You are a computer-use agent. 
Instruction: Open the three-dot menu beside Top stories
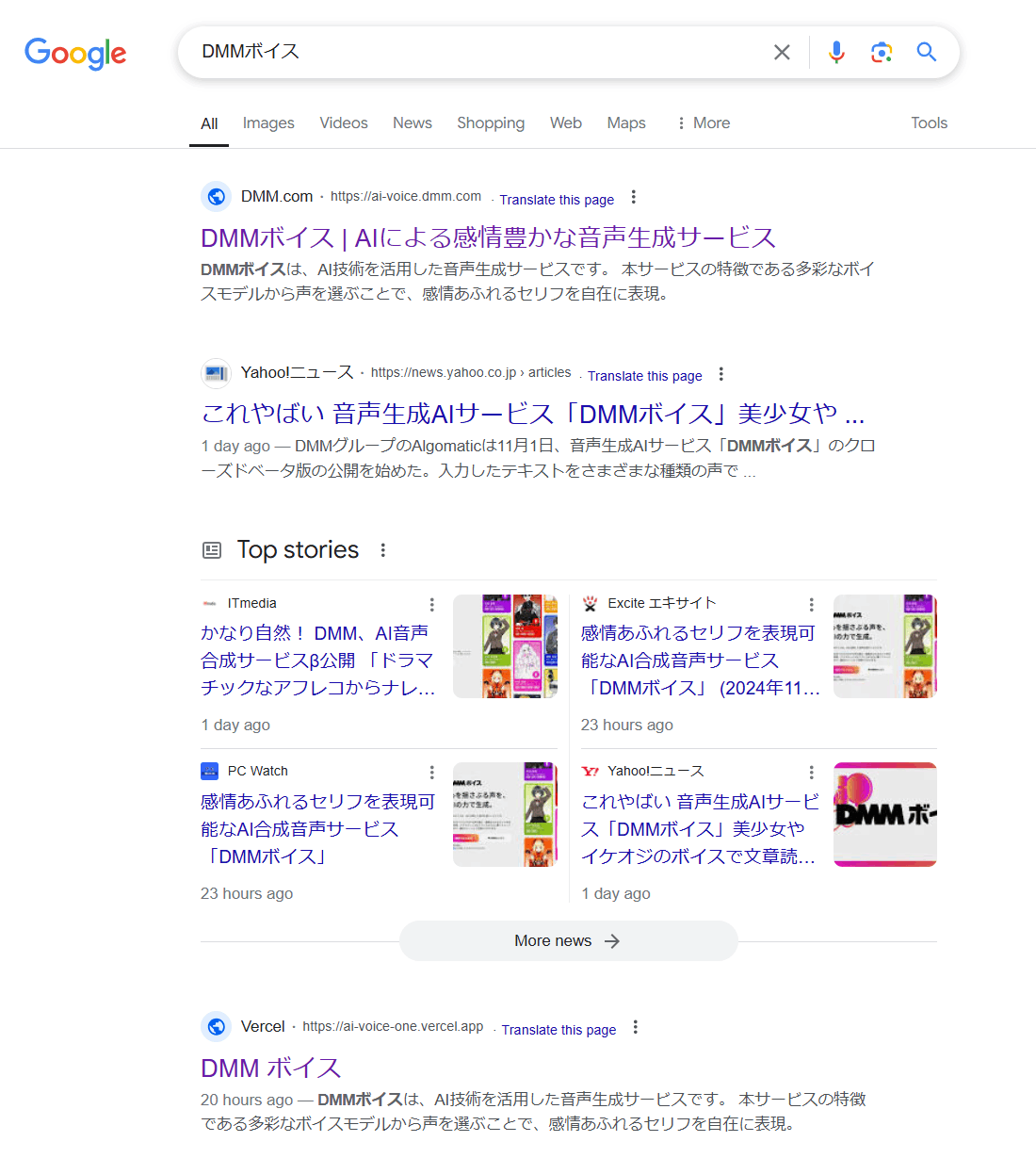(x=383, y=550)
